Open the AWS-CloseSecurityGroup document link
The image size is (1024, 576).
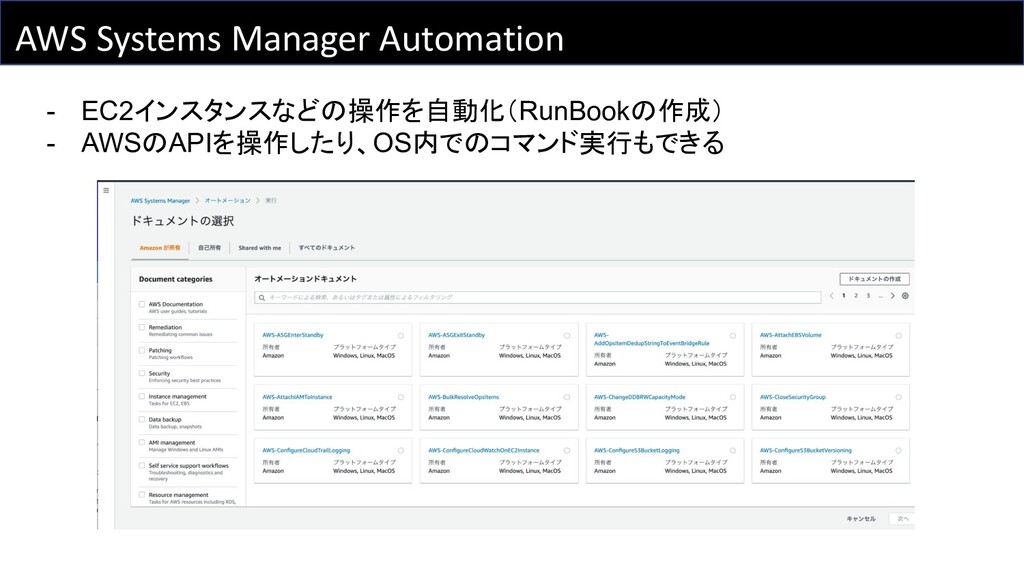(793, 397)
